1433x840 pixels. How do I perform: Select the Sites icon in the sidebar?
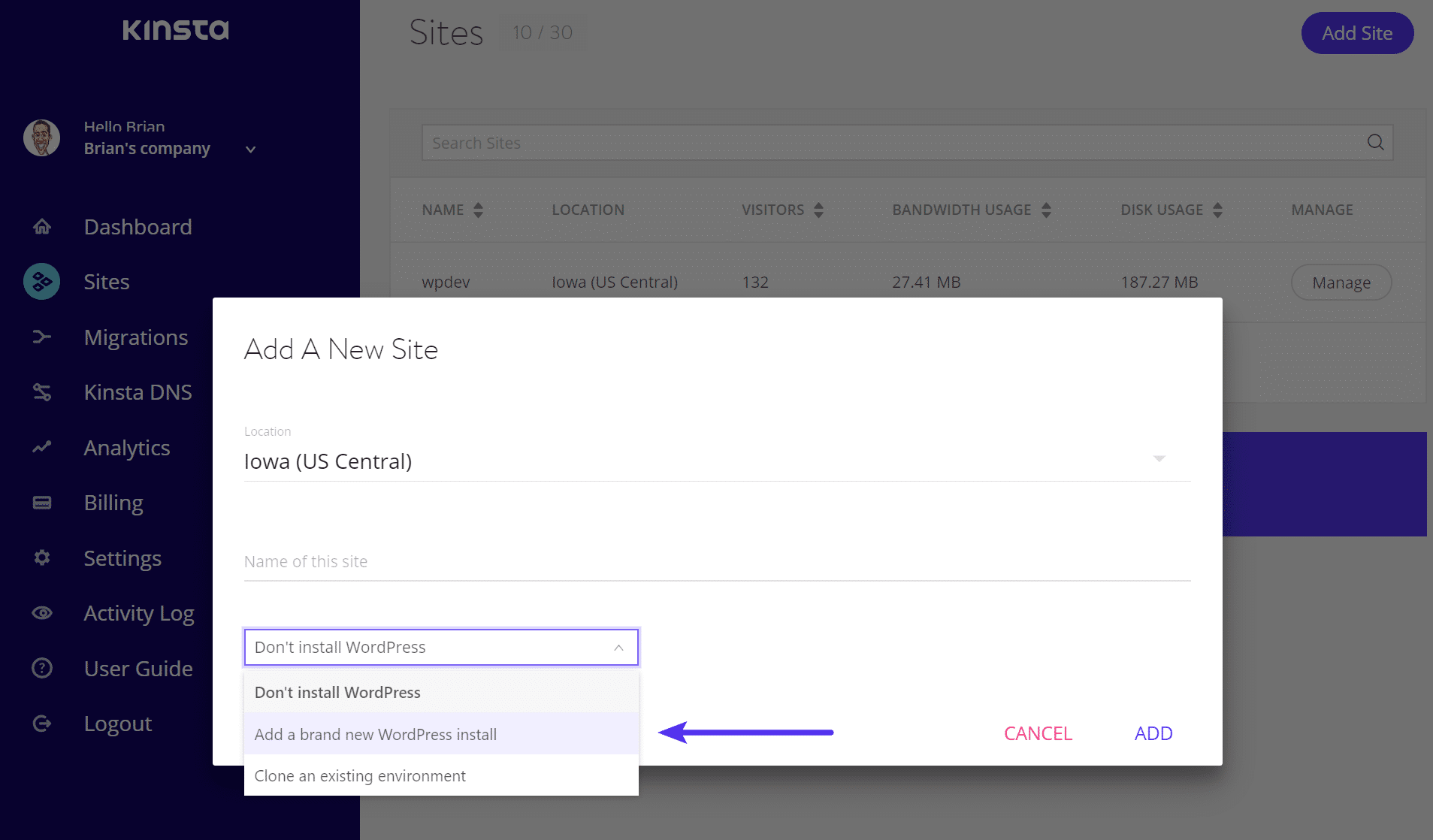pyautogui.click(x=41, y=281)
